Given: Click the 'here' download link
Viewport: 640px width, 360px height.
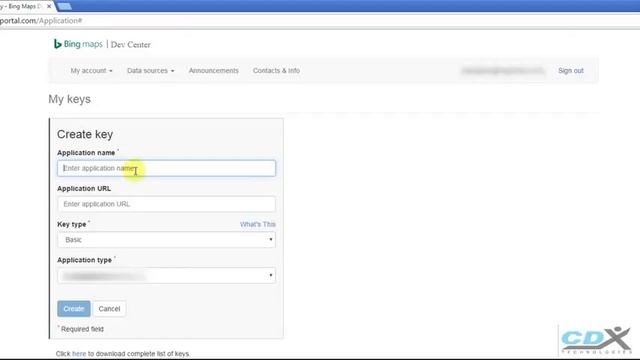Looking at the screenshot, I should point(79,353).
